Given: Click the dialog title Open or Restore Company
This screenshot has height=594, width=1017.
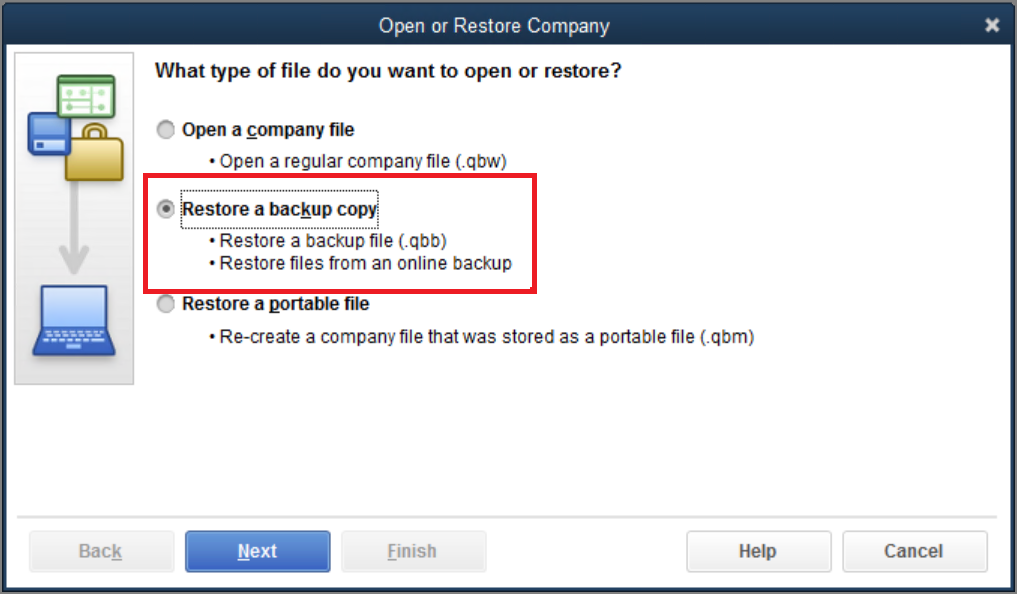Looking at the screenshot, I should [494, 26].
